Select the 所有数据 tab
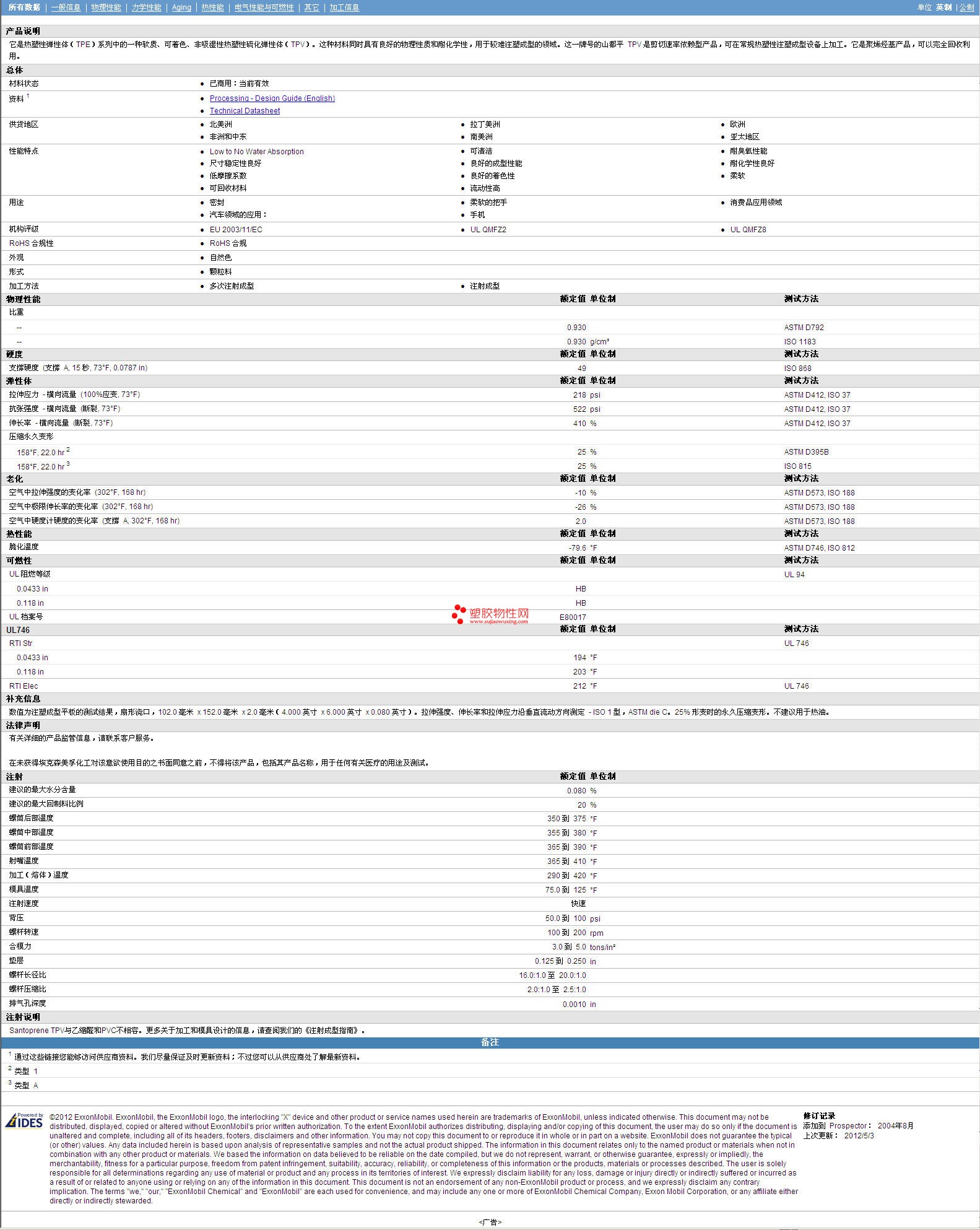 click(24, 7)
